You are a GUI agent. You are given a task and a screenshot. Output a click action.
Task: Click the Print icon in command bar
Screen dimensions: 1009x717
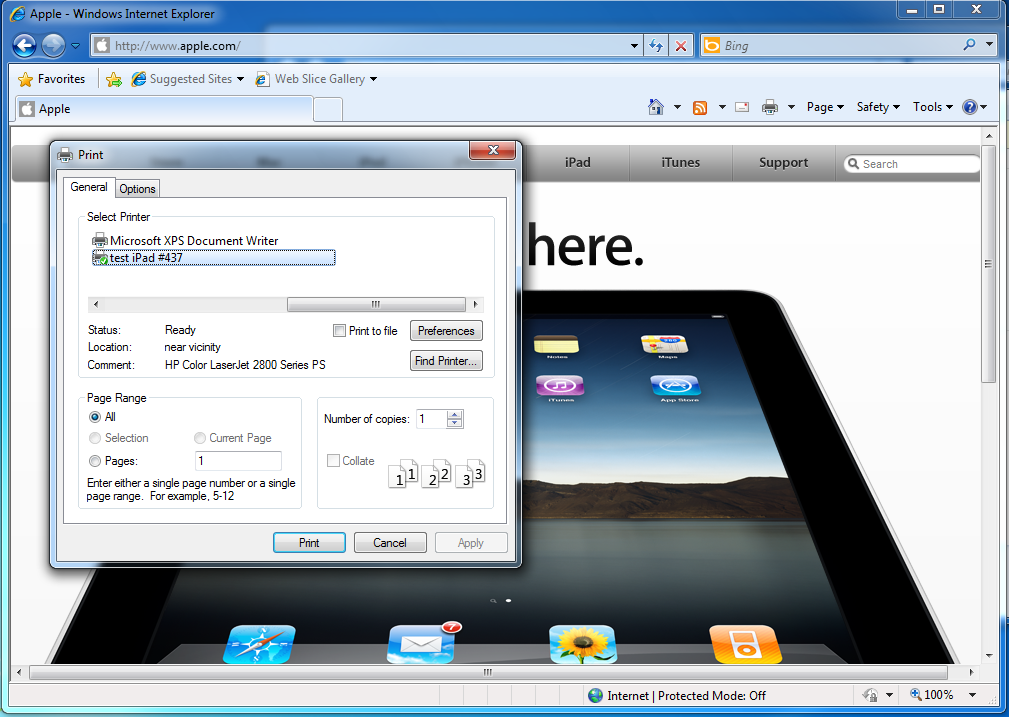click(770, 107)
